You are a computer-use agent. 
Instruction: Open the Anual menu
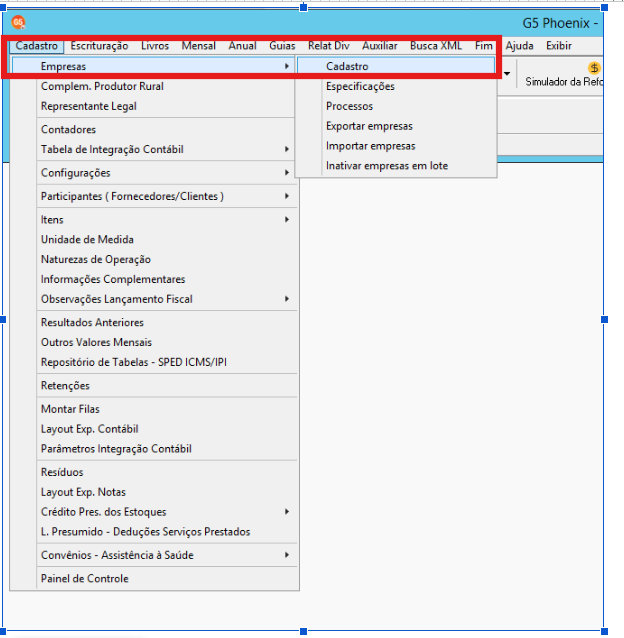[x=242, y=46]
